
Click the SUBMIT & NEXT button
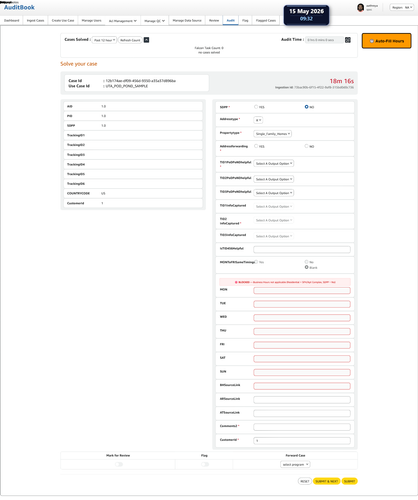(x=327, y=481)
